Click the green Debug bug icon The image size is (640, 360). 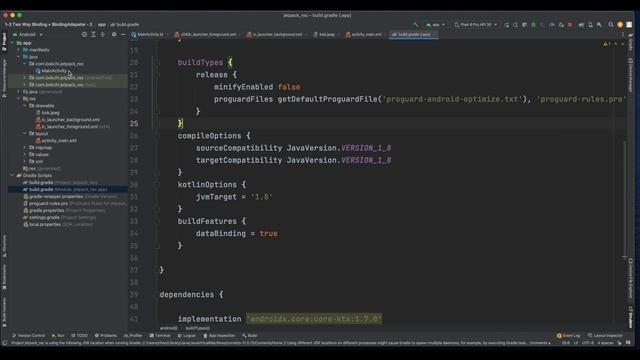(x=533, y=25)
